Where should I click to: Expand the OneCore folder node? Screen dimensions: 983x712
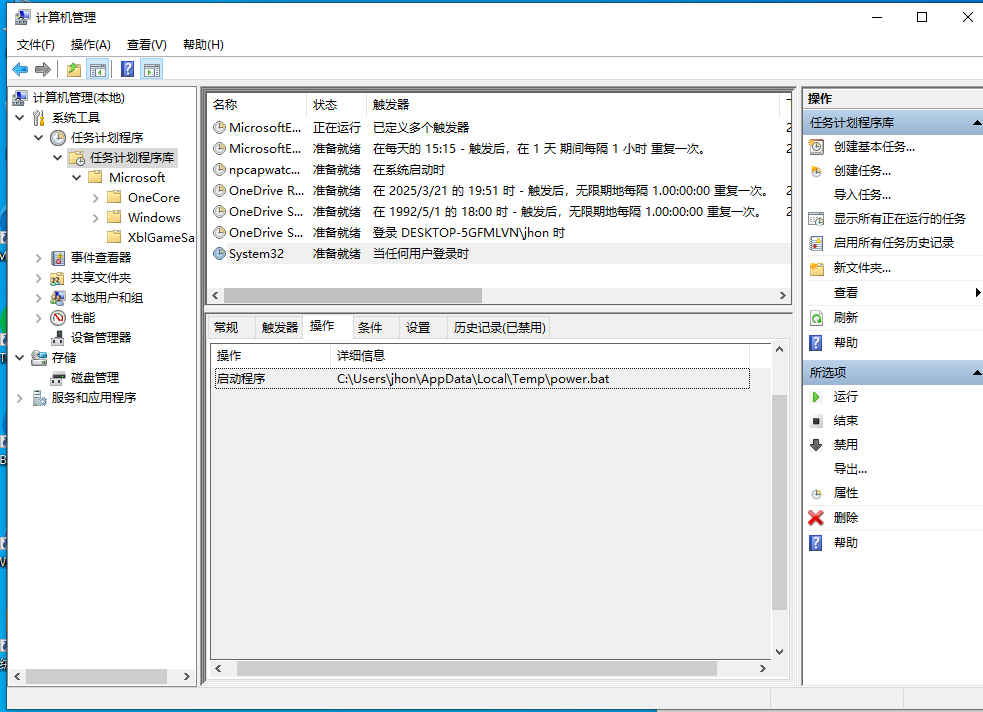(96, 198)
